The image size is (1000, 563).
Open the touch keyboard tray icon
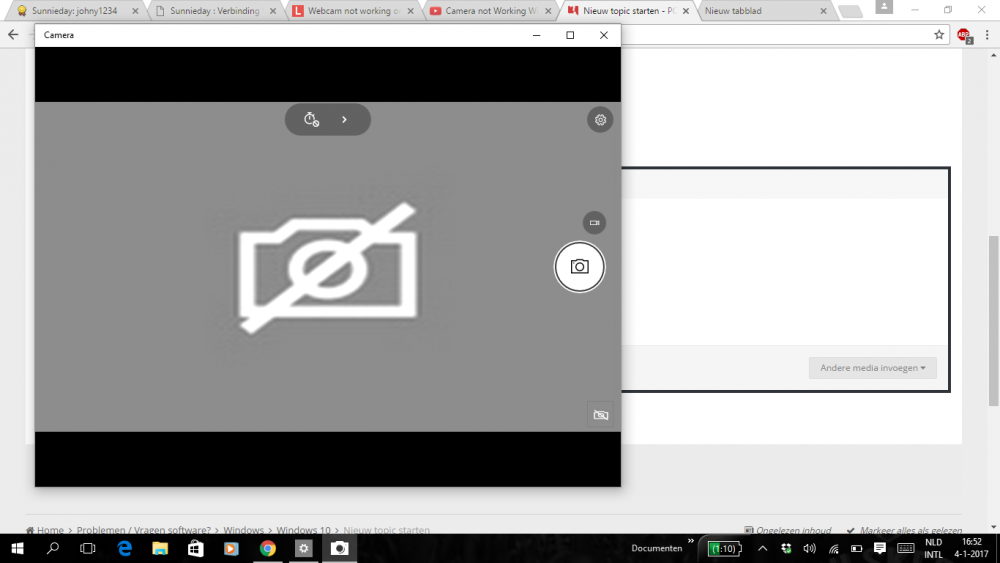click(906, 548)
